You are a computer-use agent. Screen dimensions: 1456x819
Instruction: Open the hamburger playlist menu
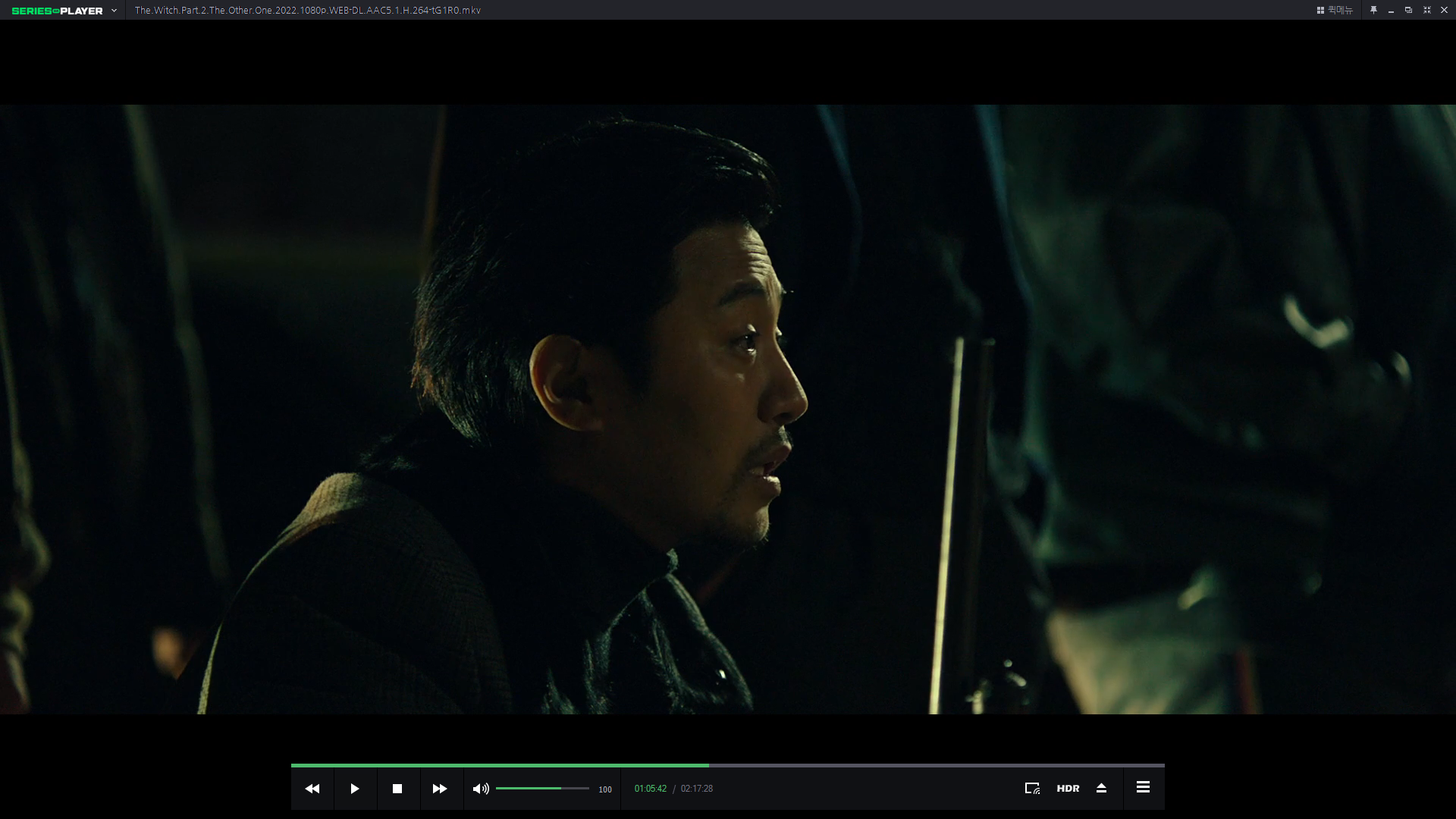click(x=1144, y=788)
